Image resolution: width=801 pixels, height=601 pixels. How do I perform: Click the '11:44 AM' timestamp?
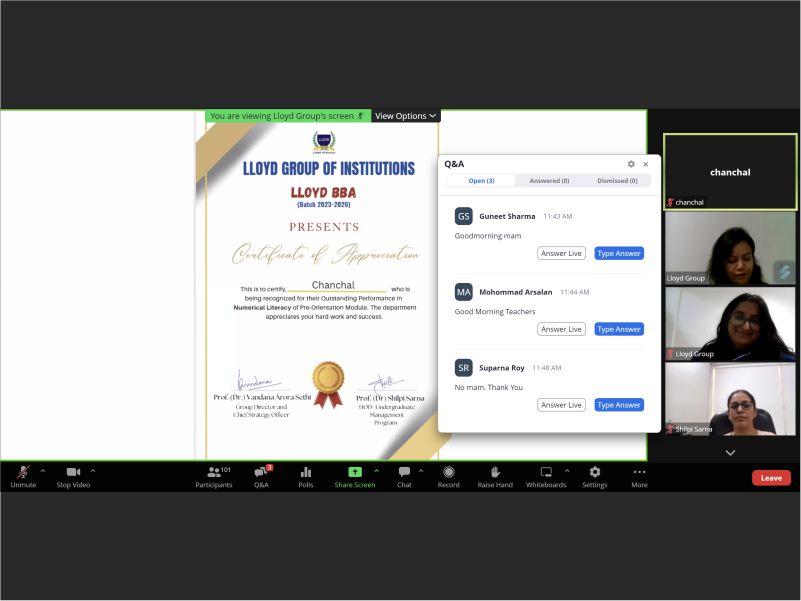[x=575, y=292]
